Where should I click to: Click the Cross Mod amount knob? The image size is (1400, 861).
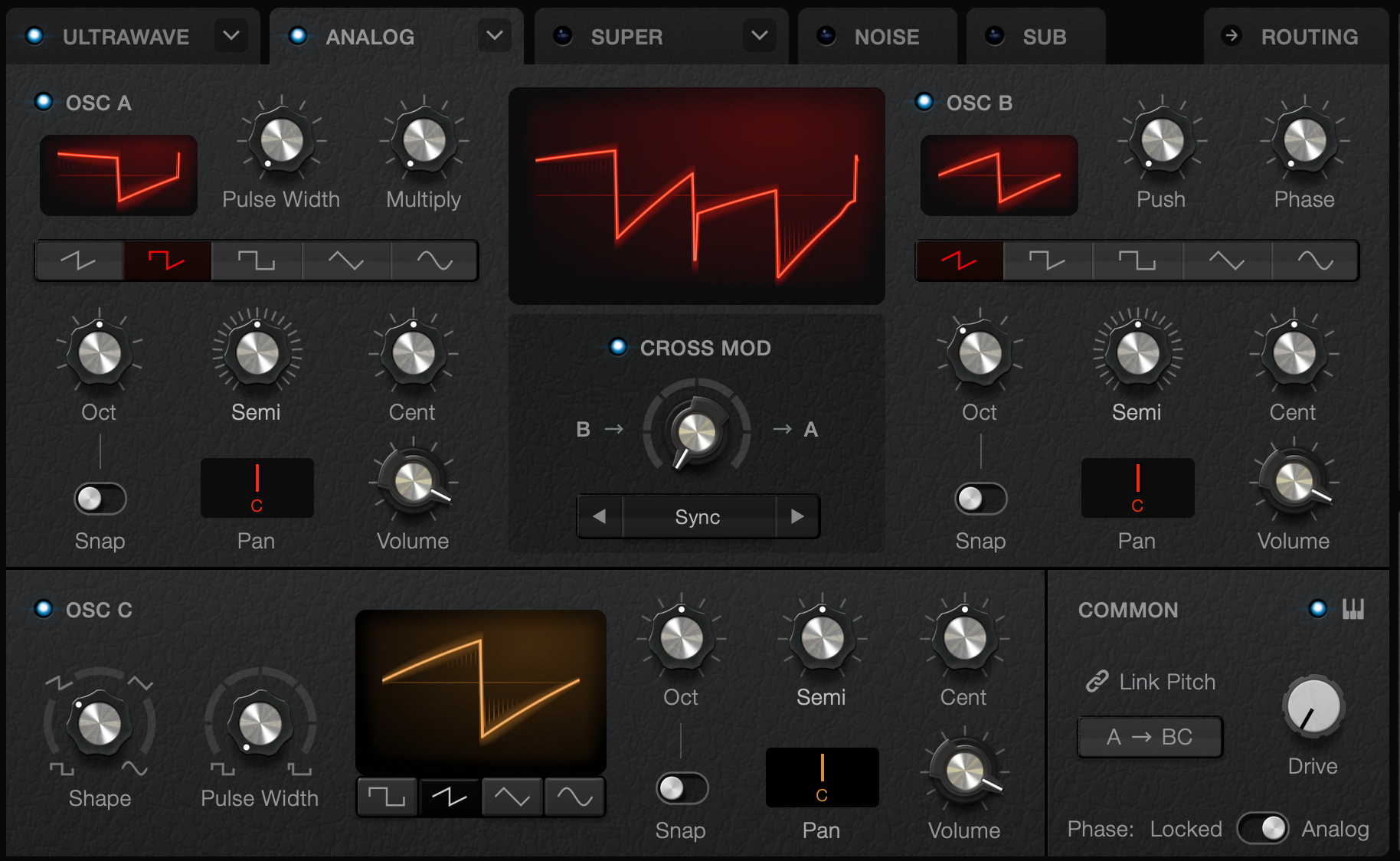[697, 432]
